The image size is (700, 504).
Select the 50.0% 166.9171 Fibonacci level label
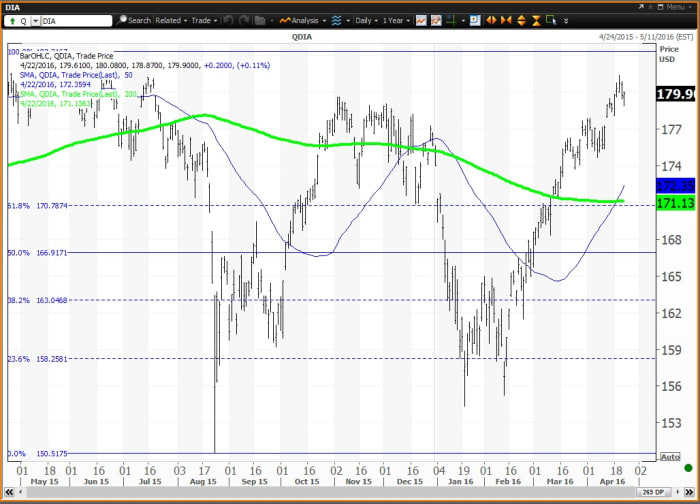click(38, 253)
